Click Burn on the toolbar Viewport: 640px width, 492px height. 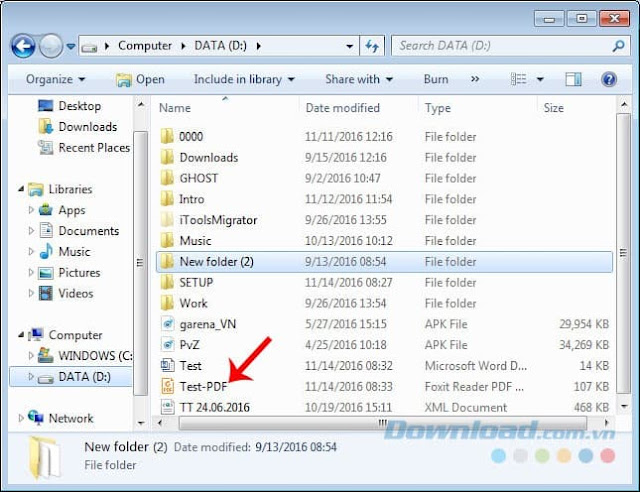point(436,79)
